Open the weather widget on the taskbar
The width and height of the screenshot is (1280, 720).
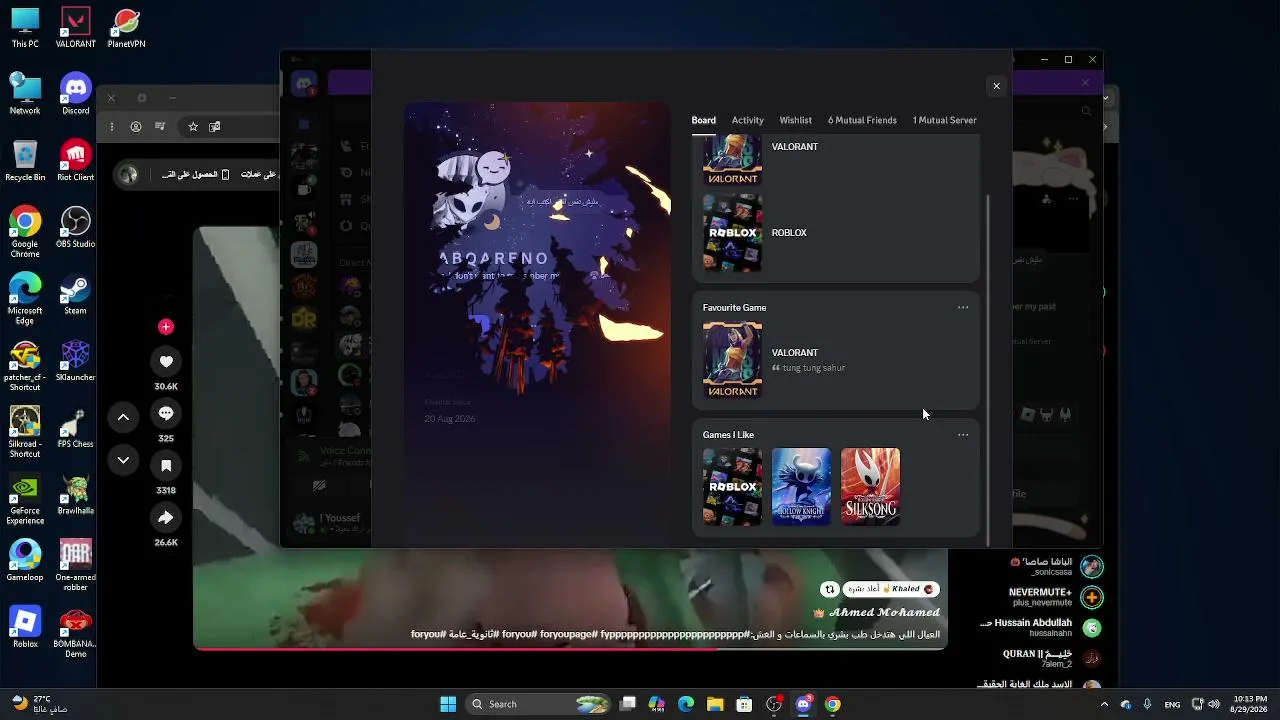pos(40,704)
